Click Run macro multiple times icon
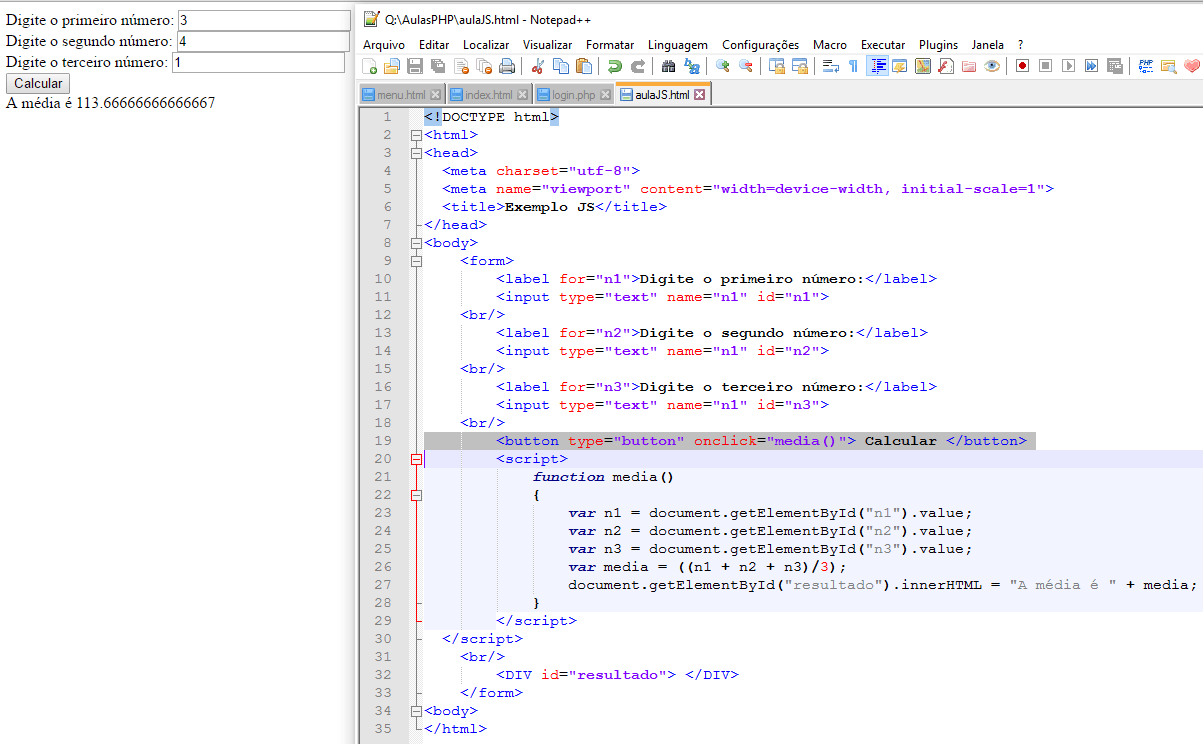 pyautogui.click(x=1091, y=66)
